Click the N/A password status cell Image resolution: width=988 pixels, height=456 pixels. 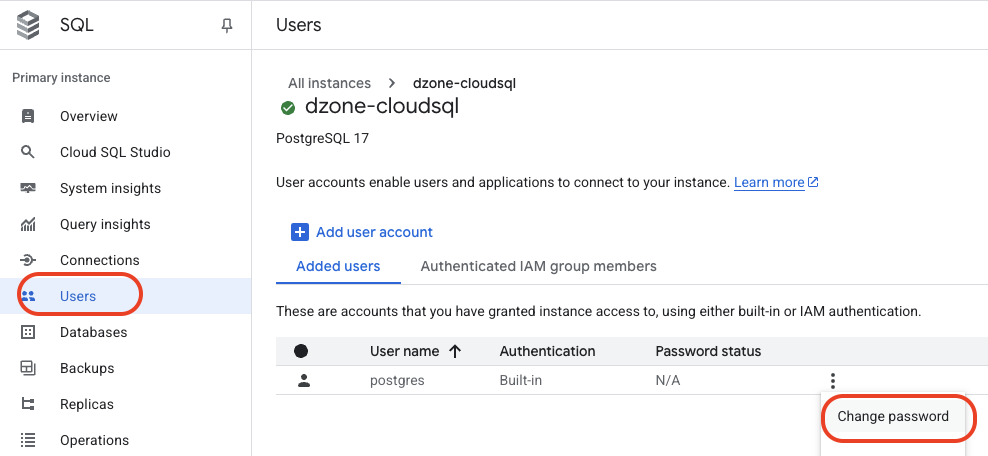pyautogui.click(x=668, y=380)
